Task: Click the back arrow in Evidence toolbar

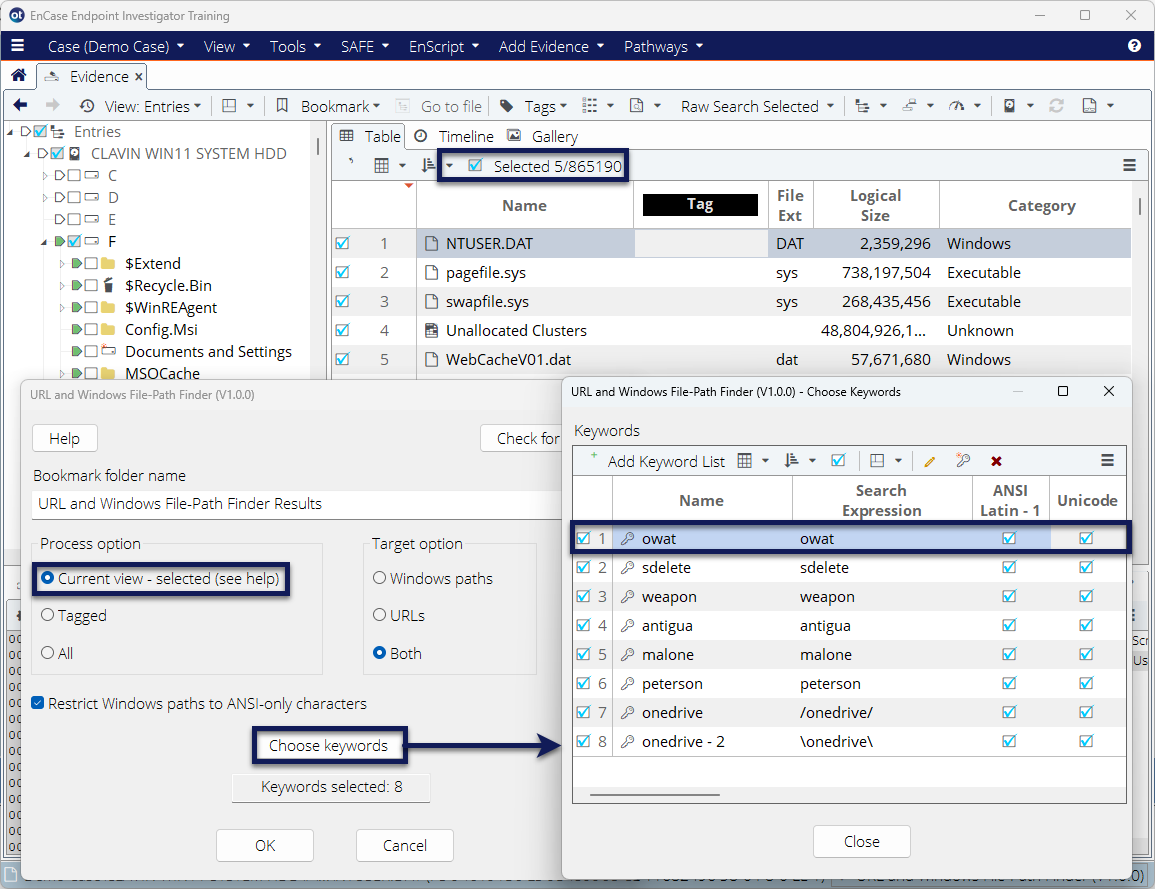Action: (x=21, y=105)
